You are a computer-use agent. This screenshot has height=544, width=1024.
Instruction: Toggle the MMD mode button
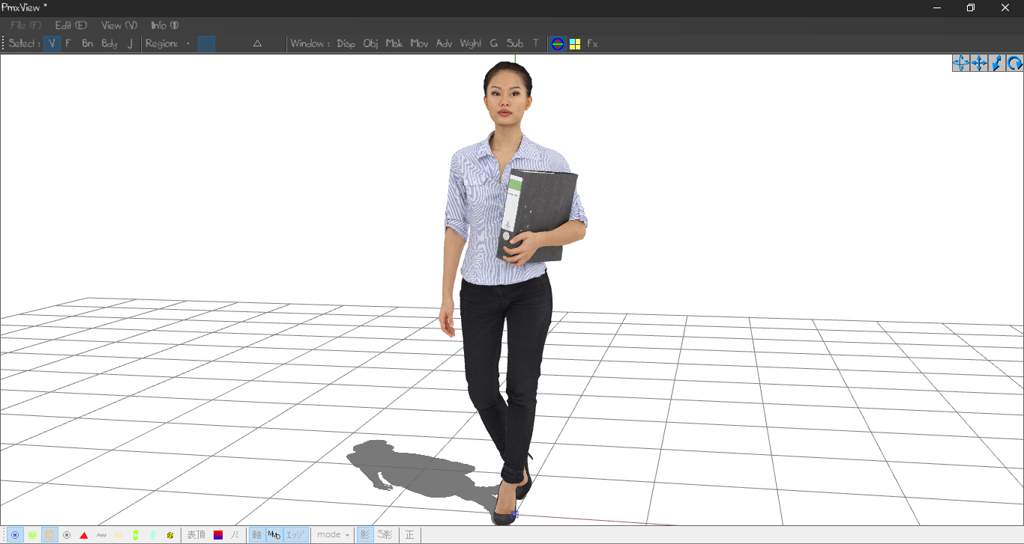[274, 535]
